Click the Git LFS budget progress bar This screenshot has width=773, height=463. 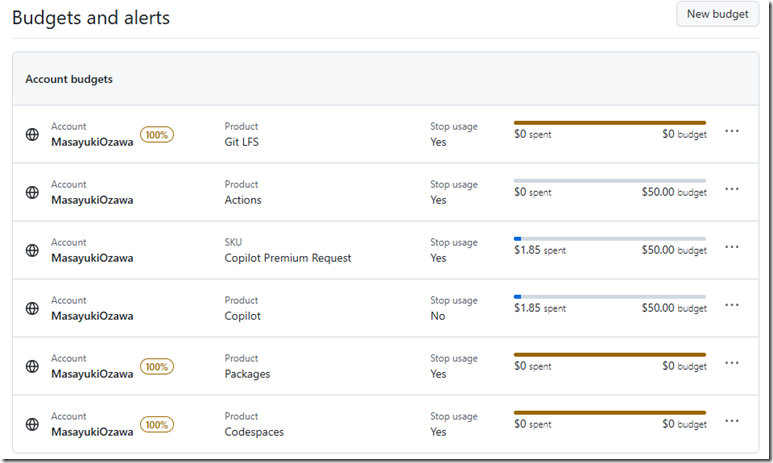click(x=610, y=123)
